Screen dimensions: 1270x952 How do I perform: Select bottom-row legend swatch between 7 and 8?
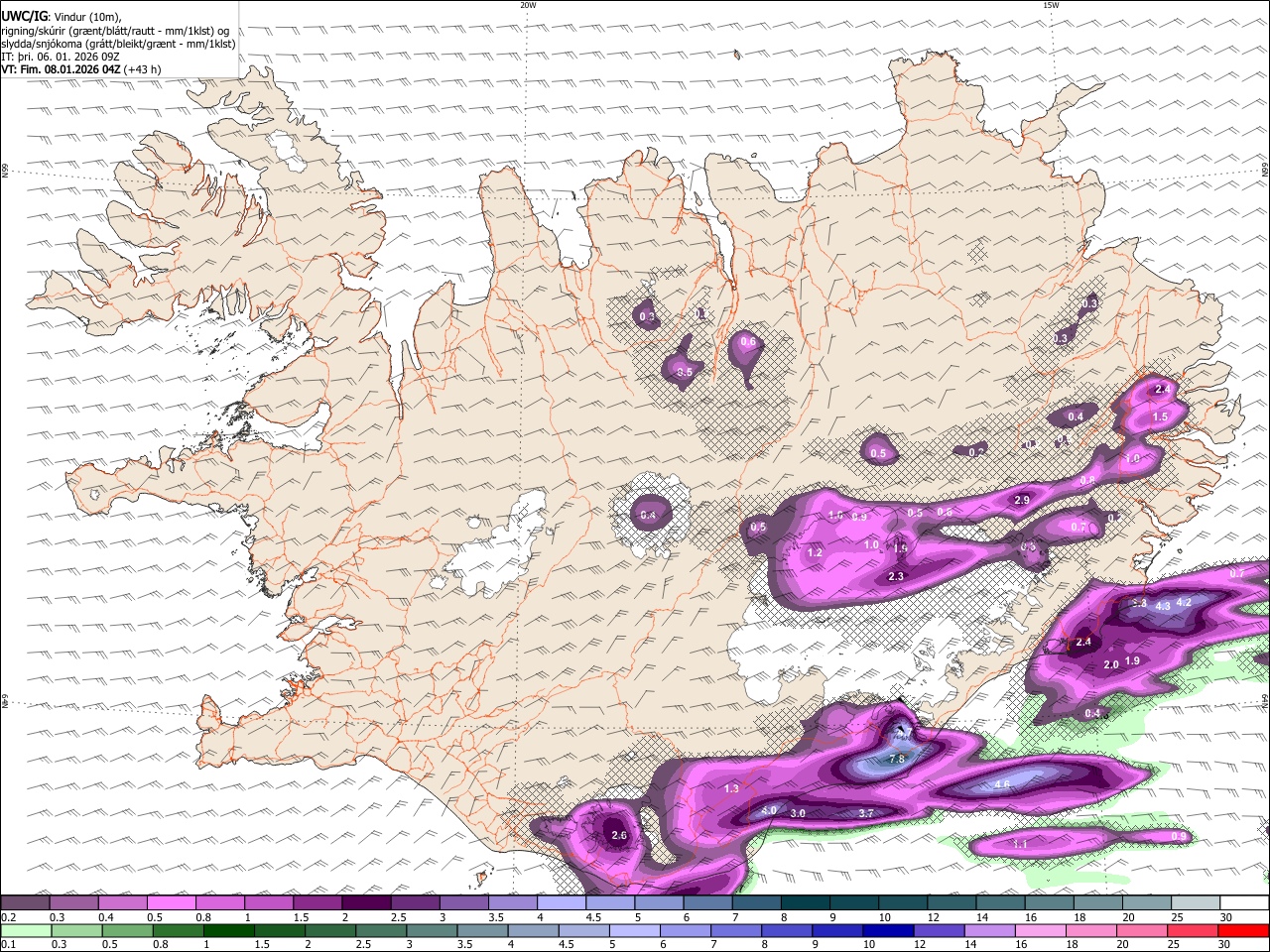[x=736, y=931]
